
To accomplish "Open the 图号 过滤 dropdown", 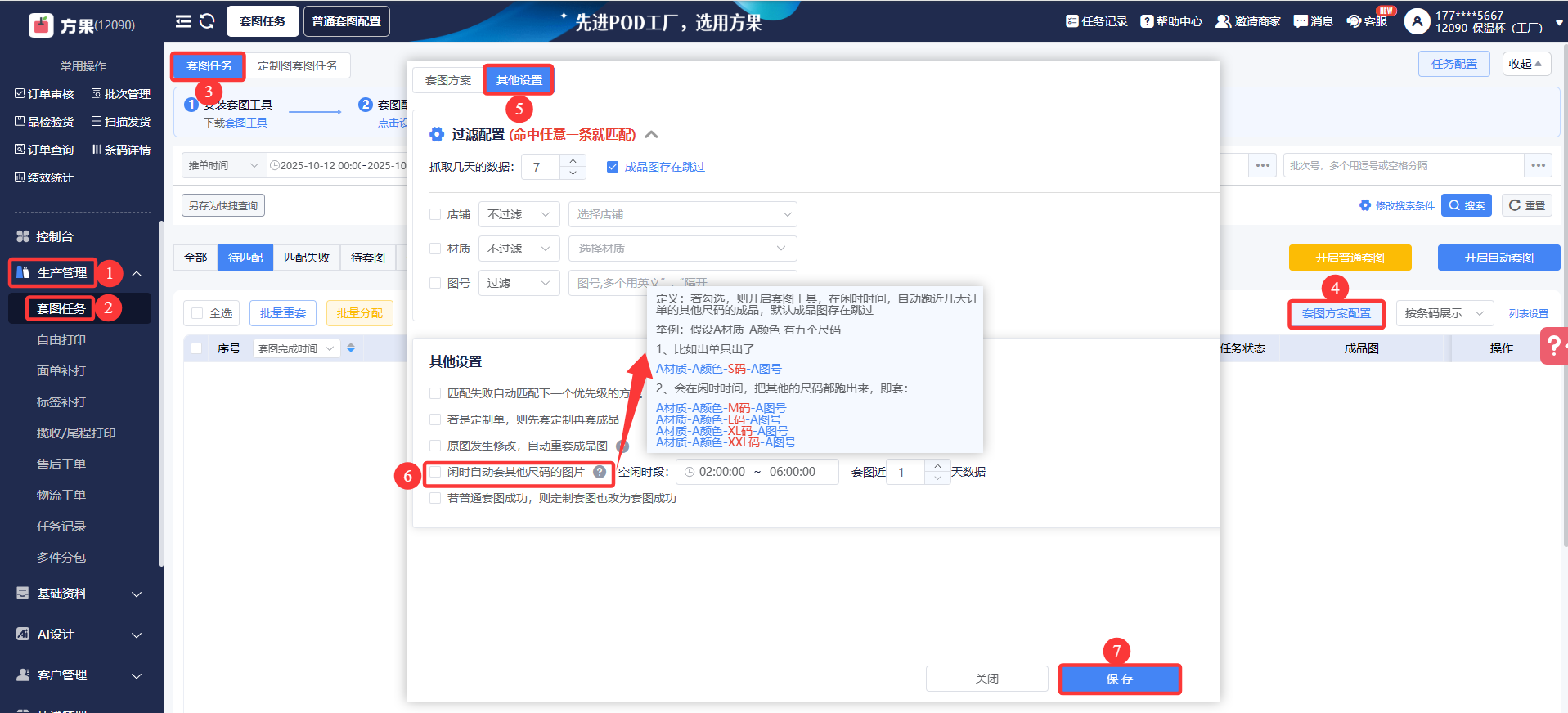I will point(519,283).
